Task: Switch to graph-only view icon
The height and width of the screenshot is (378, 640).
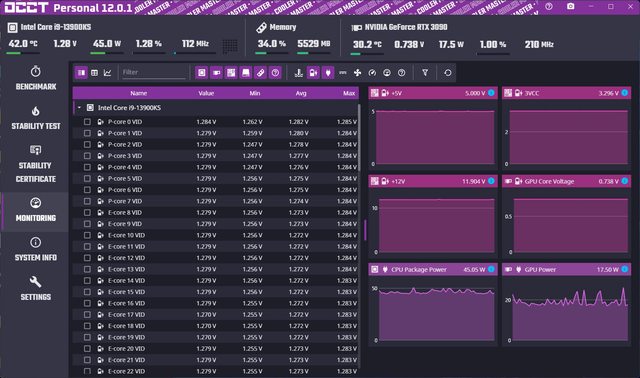Action: [x=107, y=73]
